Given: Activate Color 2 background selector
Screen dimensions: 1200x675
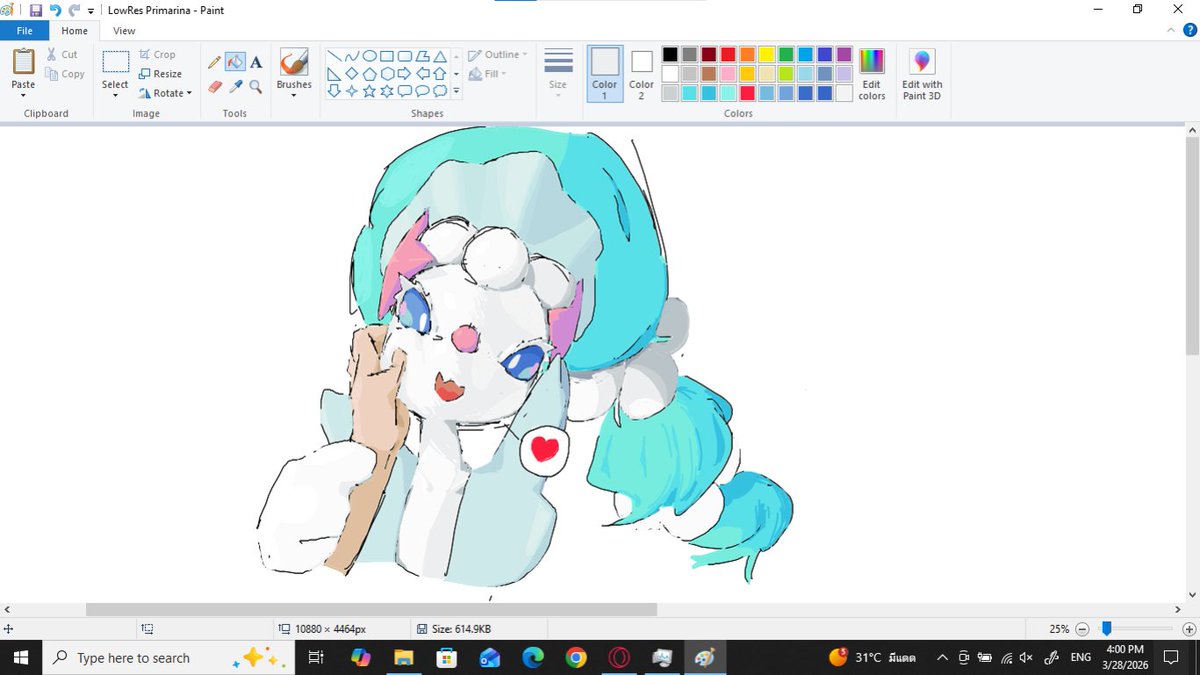Looking at the screenshot, I should 642,74.
